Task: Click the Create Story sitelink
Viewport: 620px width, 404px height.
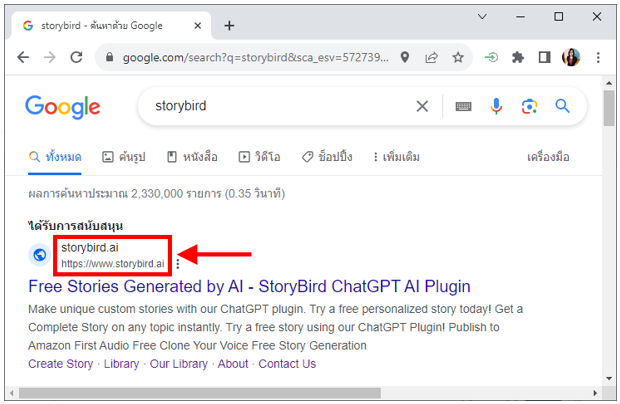Action: [60, 364]
